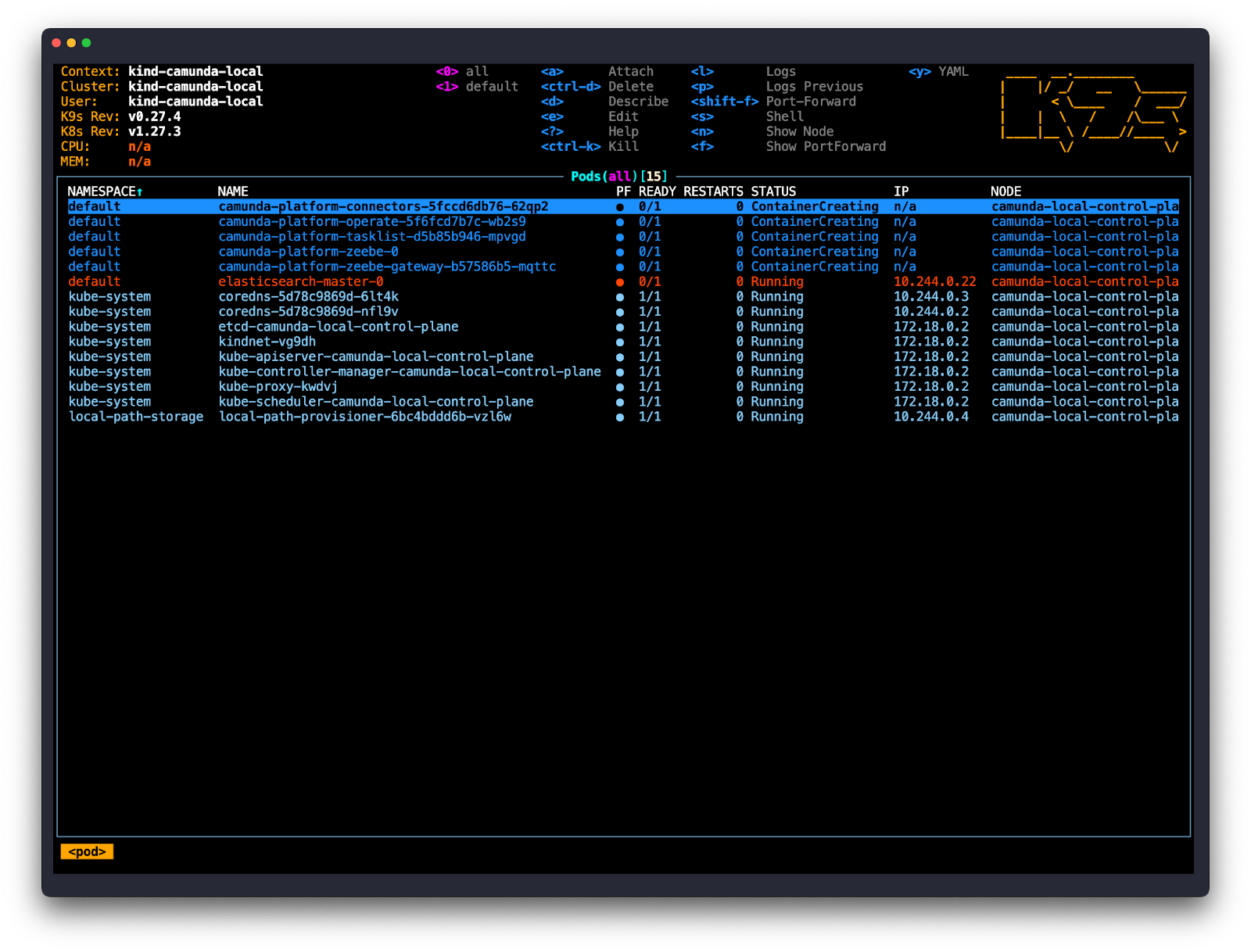Click the Context kind-camunda-local value
The image size is (1251, 952).
tap(195, 71)
